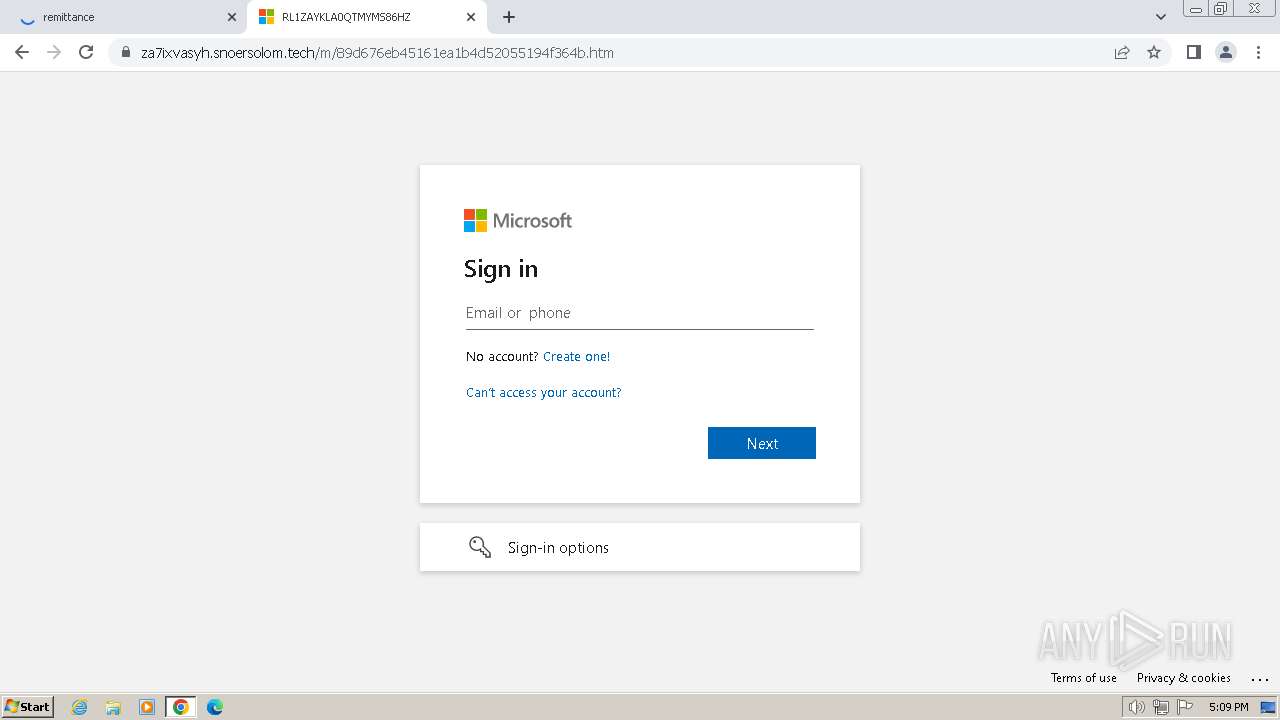Click the Create one! link
This screenshot has height=720, width=1280.
click(576, 357)
